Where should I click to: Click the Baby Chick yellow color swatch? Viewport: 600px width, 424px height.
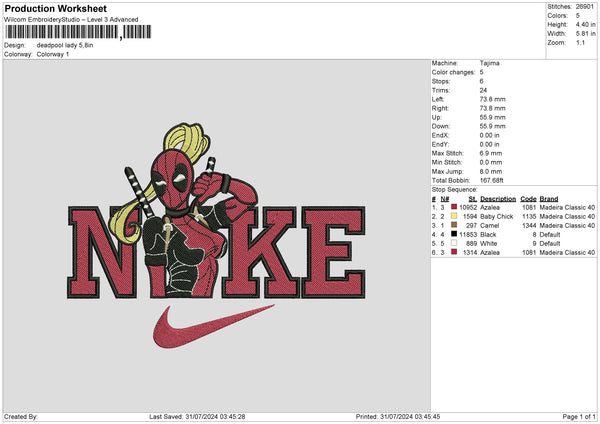point(454,216)
